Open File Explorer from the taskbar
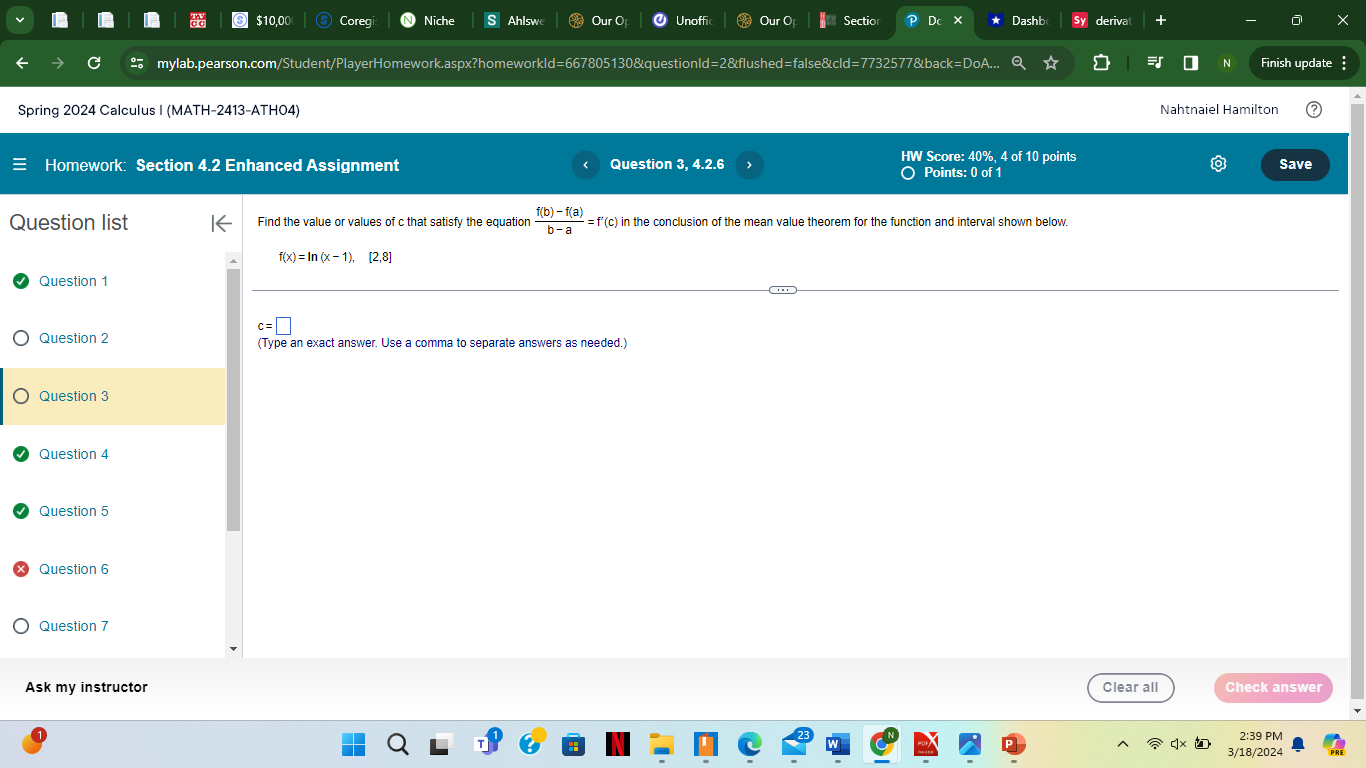This screenshot has width=1366, height=768. [661, 744]
